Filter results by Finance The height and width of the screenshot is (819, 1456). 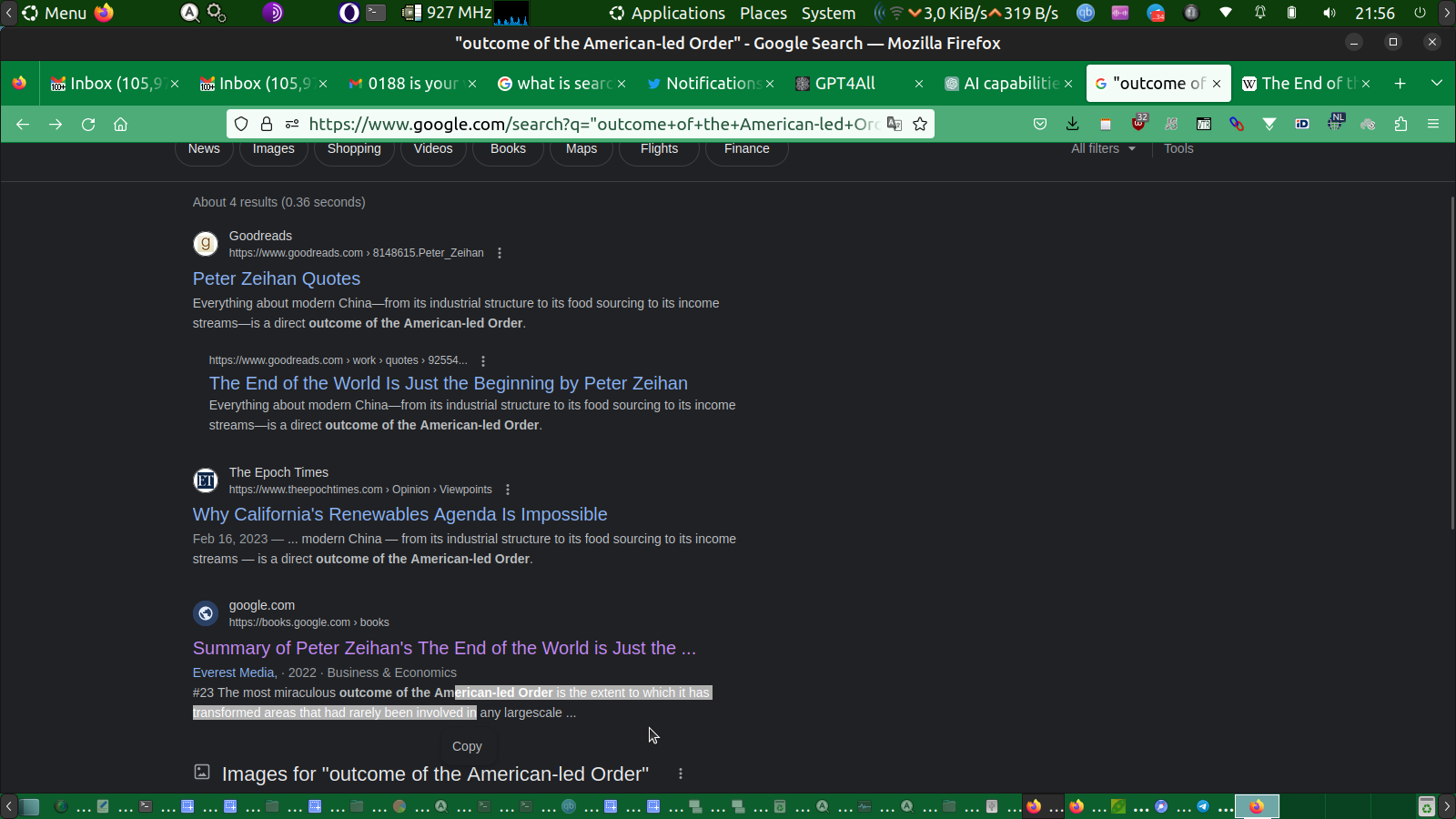pos(747,149)
